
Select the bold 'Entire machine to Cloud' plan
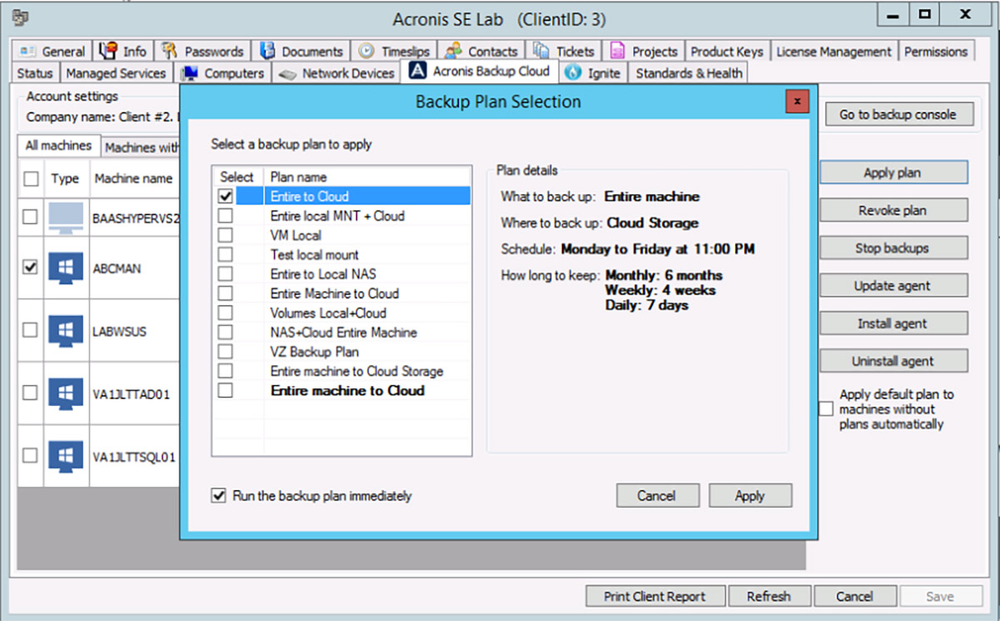tap(341, 390)
